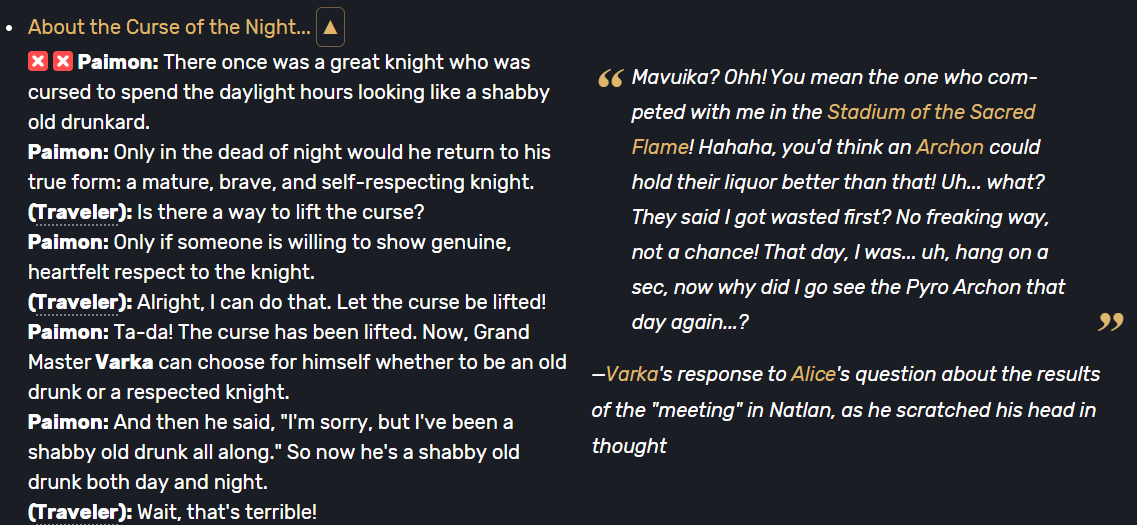Open Stadium of the Sacred Flame link
This screenshot has width=1137, height=525.
click(x=930, y=112)
